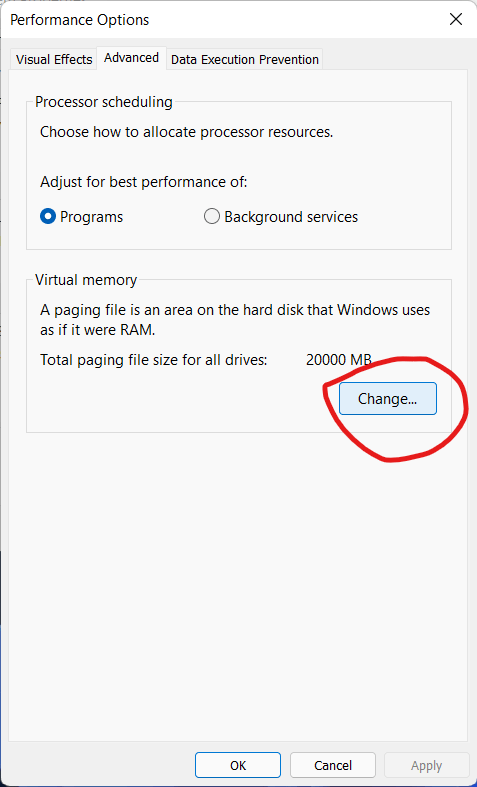Image resolution: width=477 pixels, height=787 pixels.
Task: Click the paging file description paragraph
Action: (235, 320)
